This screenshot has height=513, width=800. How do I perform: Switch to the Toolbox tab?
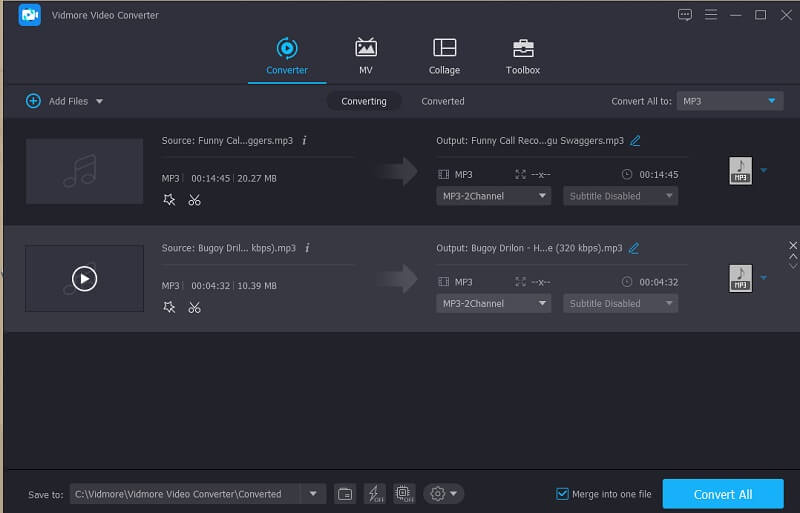click(x=522, y=57)
